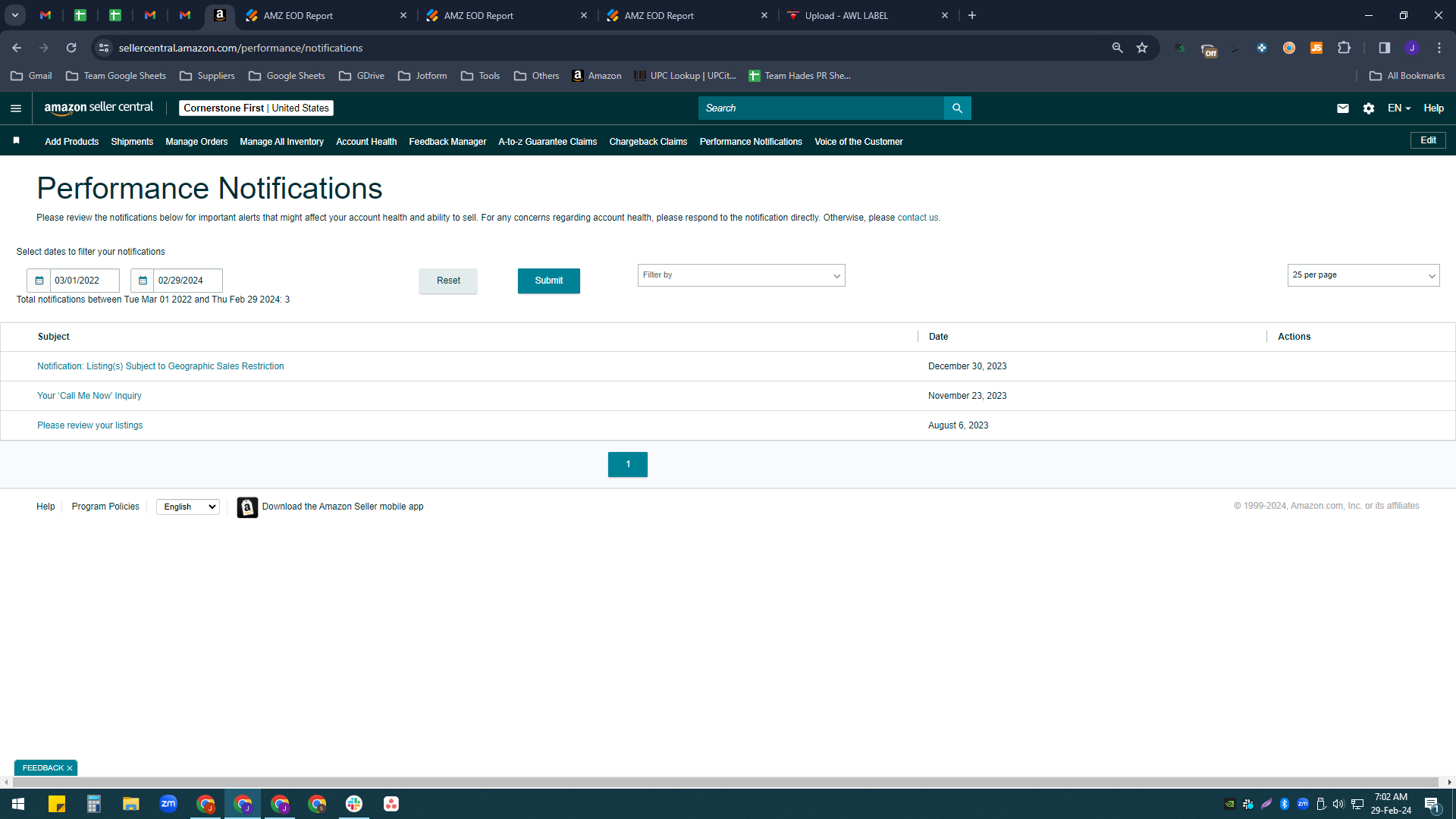Open the Chrome profile avatar J
The width and height of the screenshot is (1456, 819).
tap(1411, 48)
